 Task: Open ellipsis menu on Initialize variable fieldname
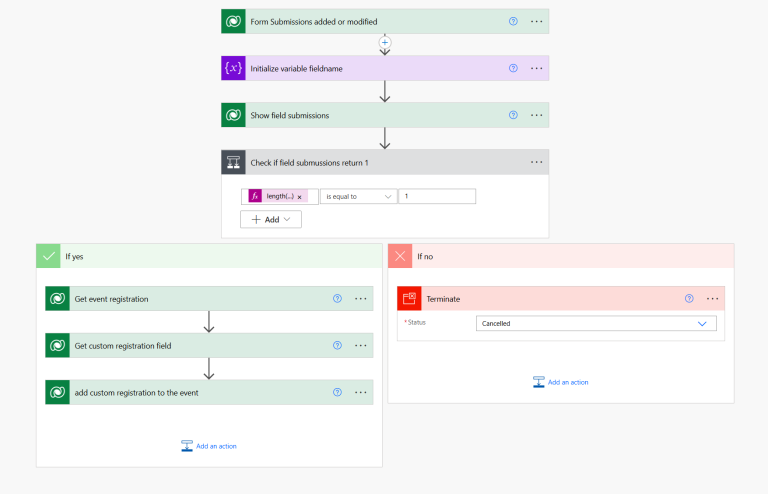click(536, 68)
